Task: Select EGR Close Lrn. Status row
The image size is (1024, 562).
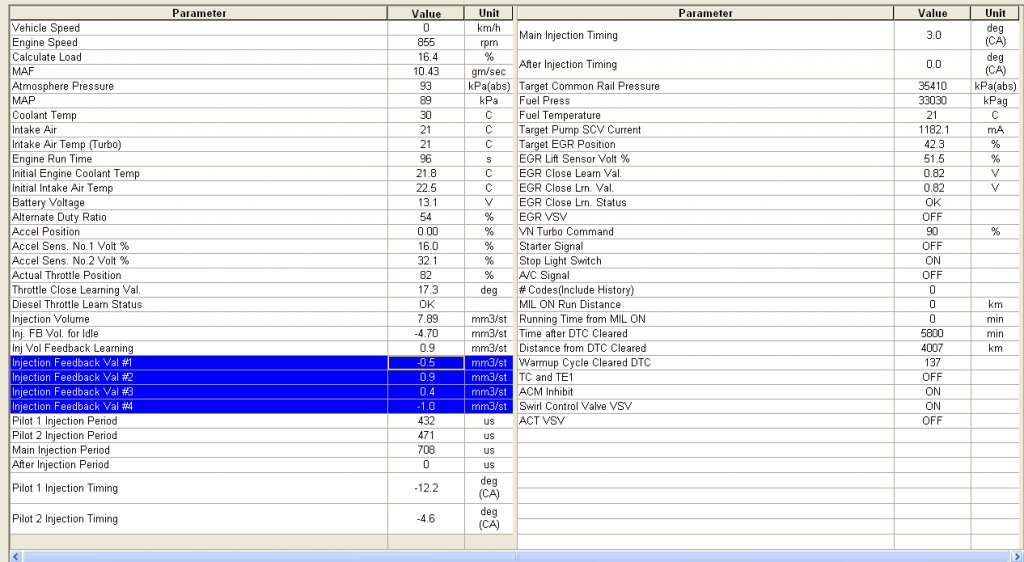Action: 769,202
